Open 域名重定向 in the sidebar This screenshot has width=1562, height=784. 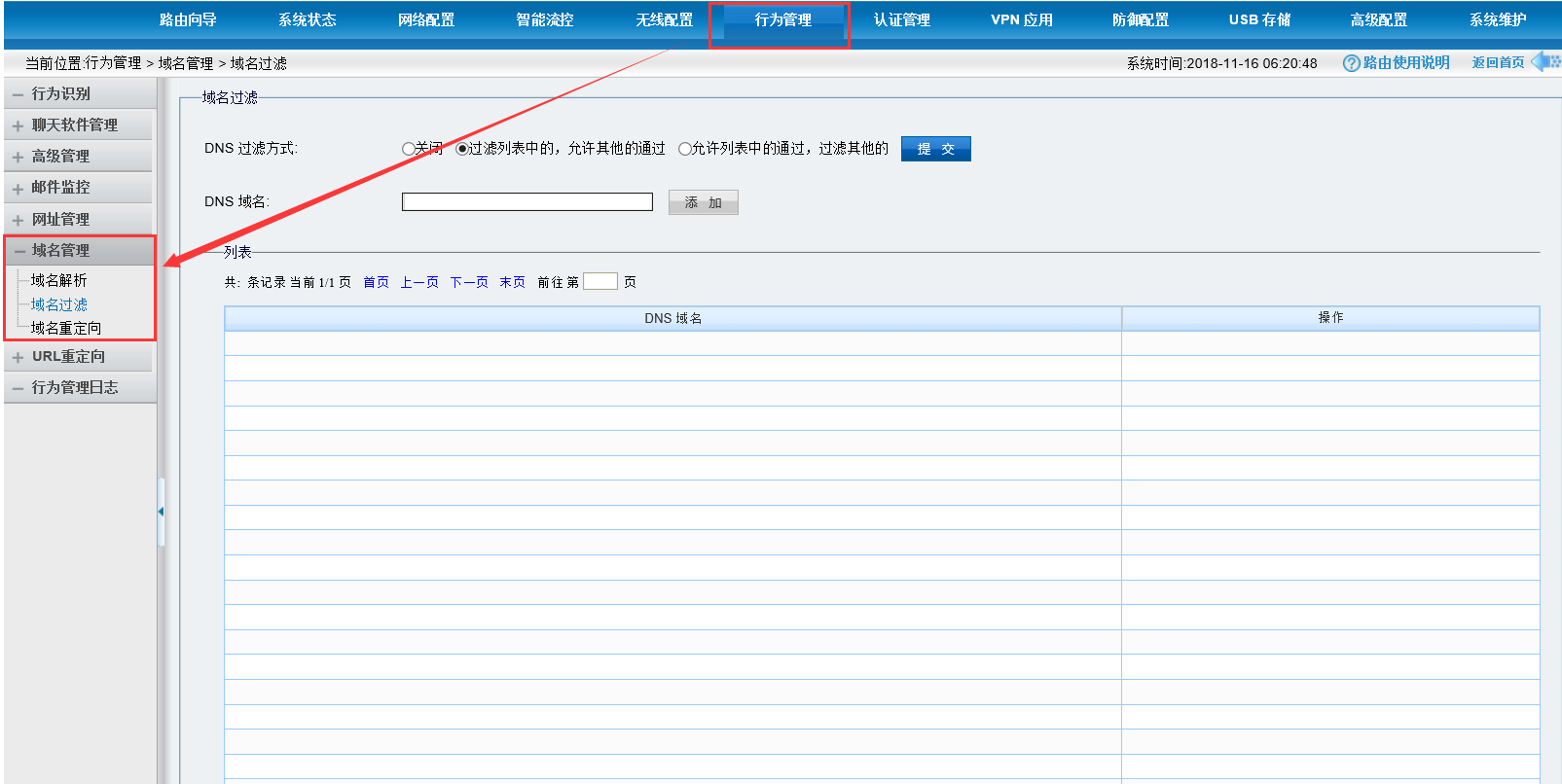pos(66,328)
